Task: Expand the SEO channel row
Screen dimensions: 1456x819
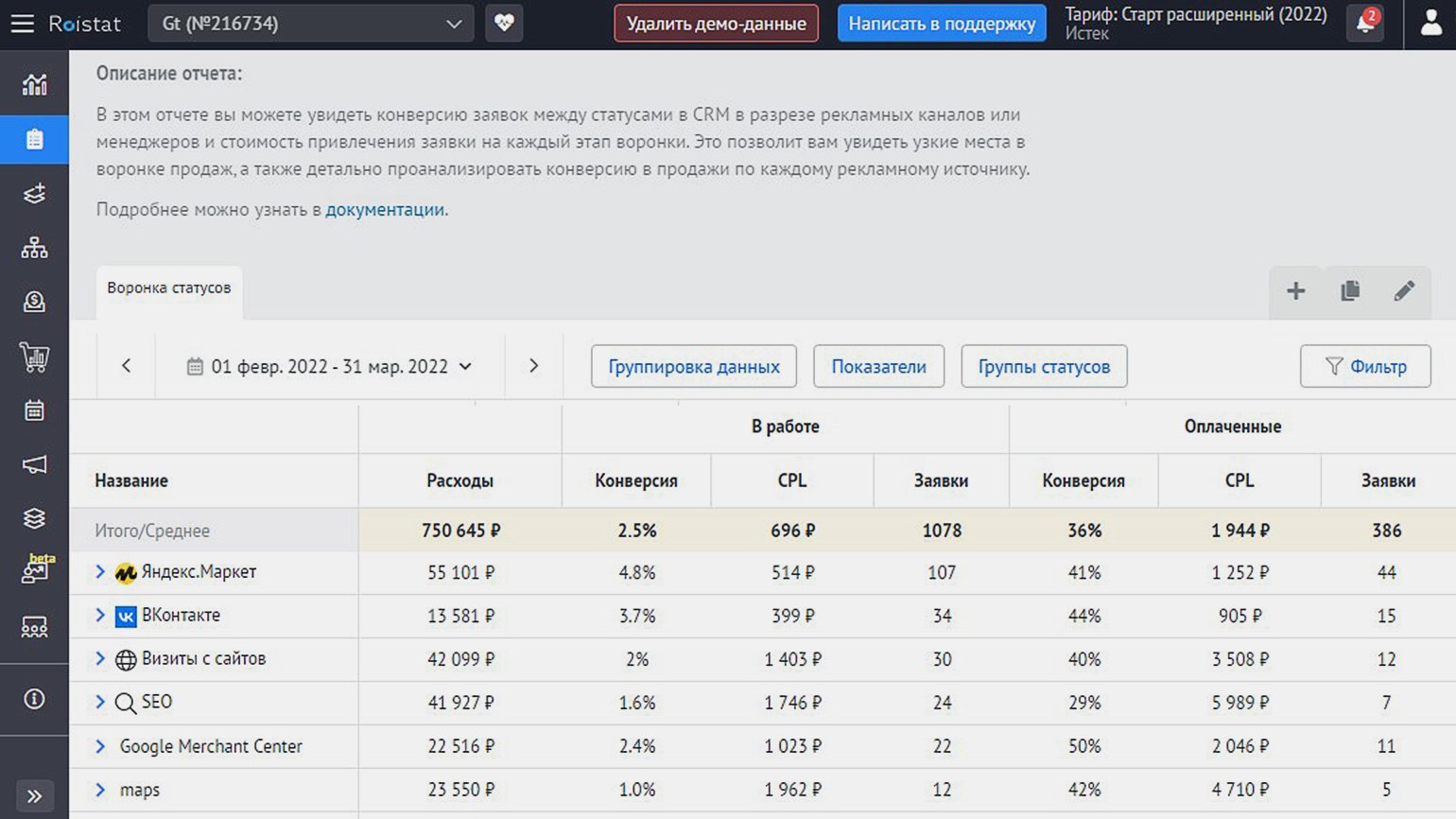Action: coord(100,703)
